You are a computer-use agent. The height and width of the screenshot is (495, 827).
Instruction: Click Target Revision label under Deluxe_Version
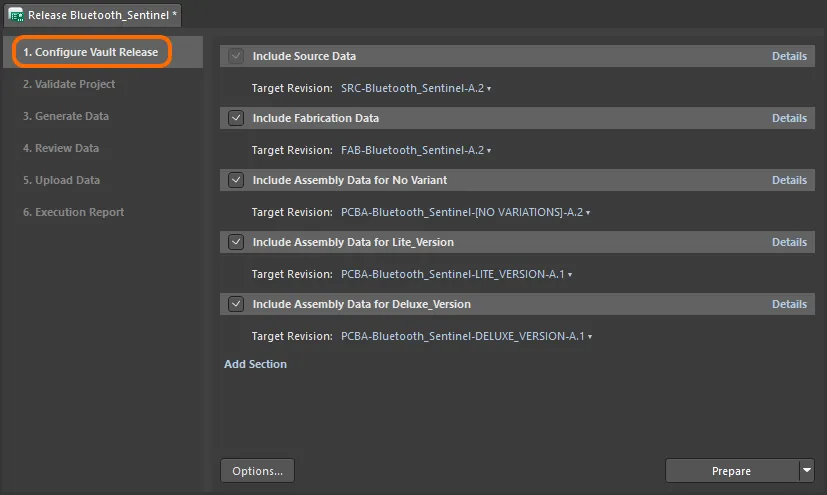(292, 336)
